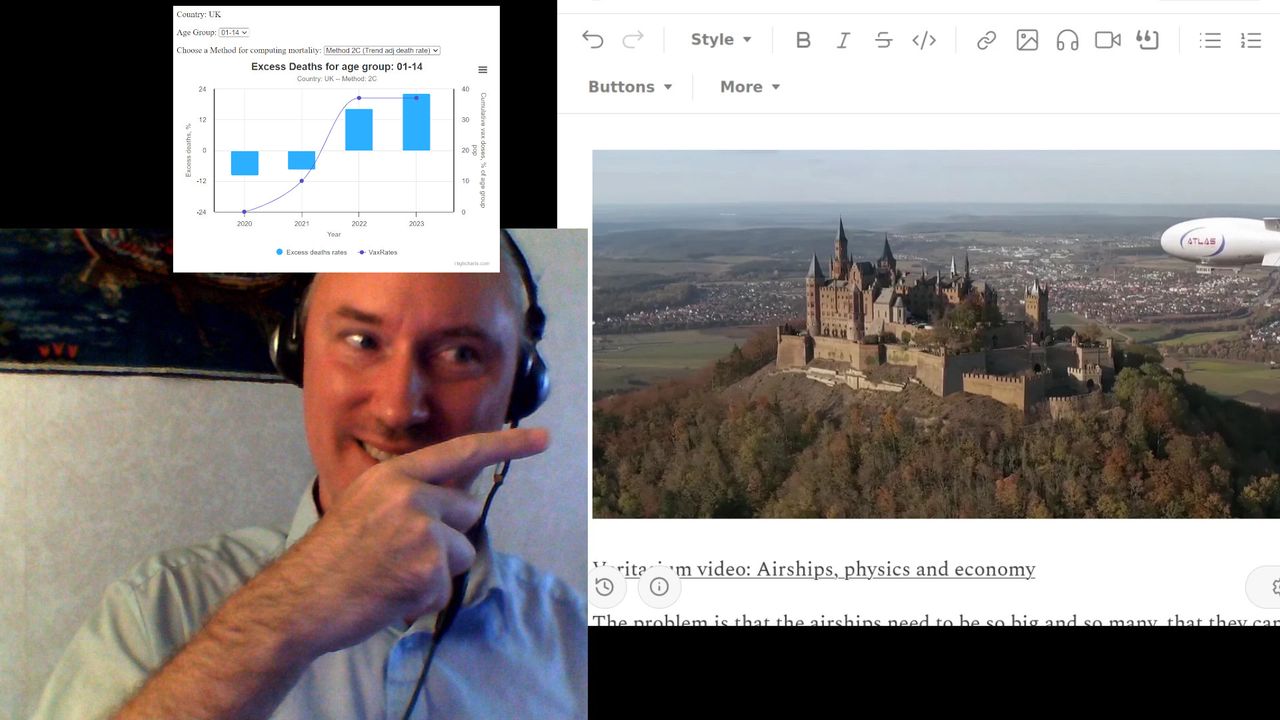This screenshot has width=1280, height=720.
Task: Create a bulleted list
Action: 1210,40
